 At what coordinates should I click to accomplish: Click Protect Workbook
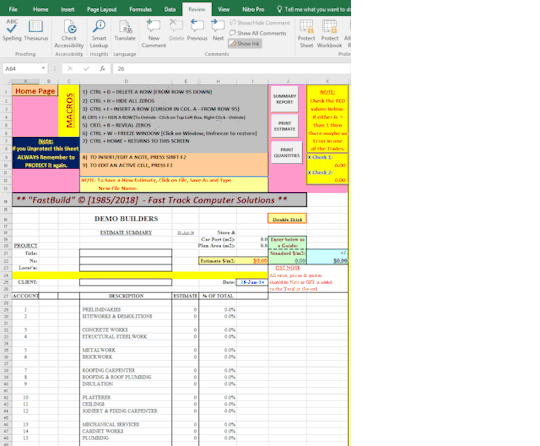[329, 33]
